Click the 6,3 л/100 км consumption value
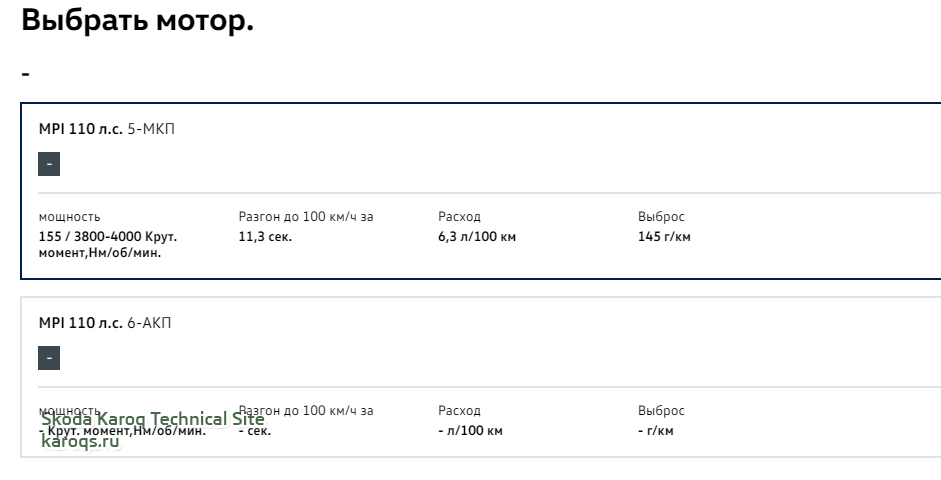Image resolution: width=941 pixels, height=480 pixels. point(477,236)
